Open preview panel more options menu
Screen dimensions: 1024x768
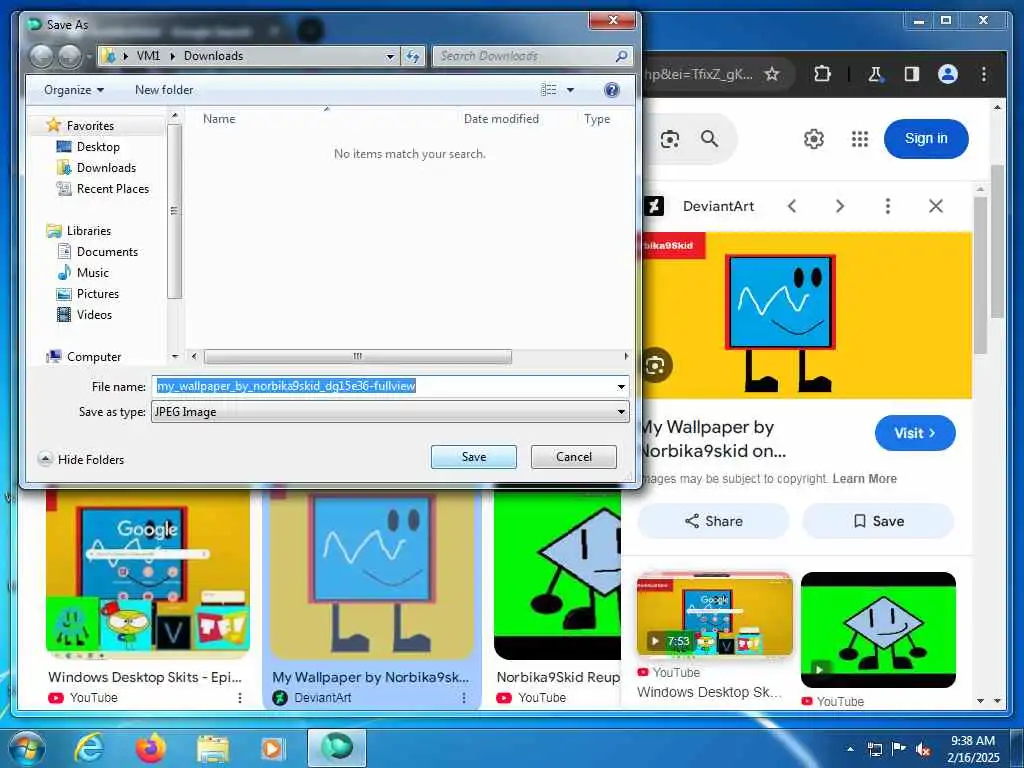click(x=888, y=206)
